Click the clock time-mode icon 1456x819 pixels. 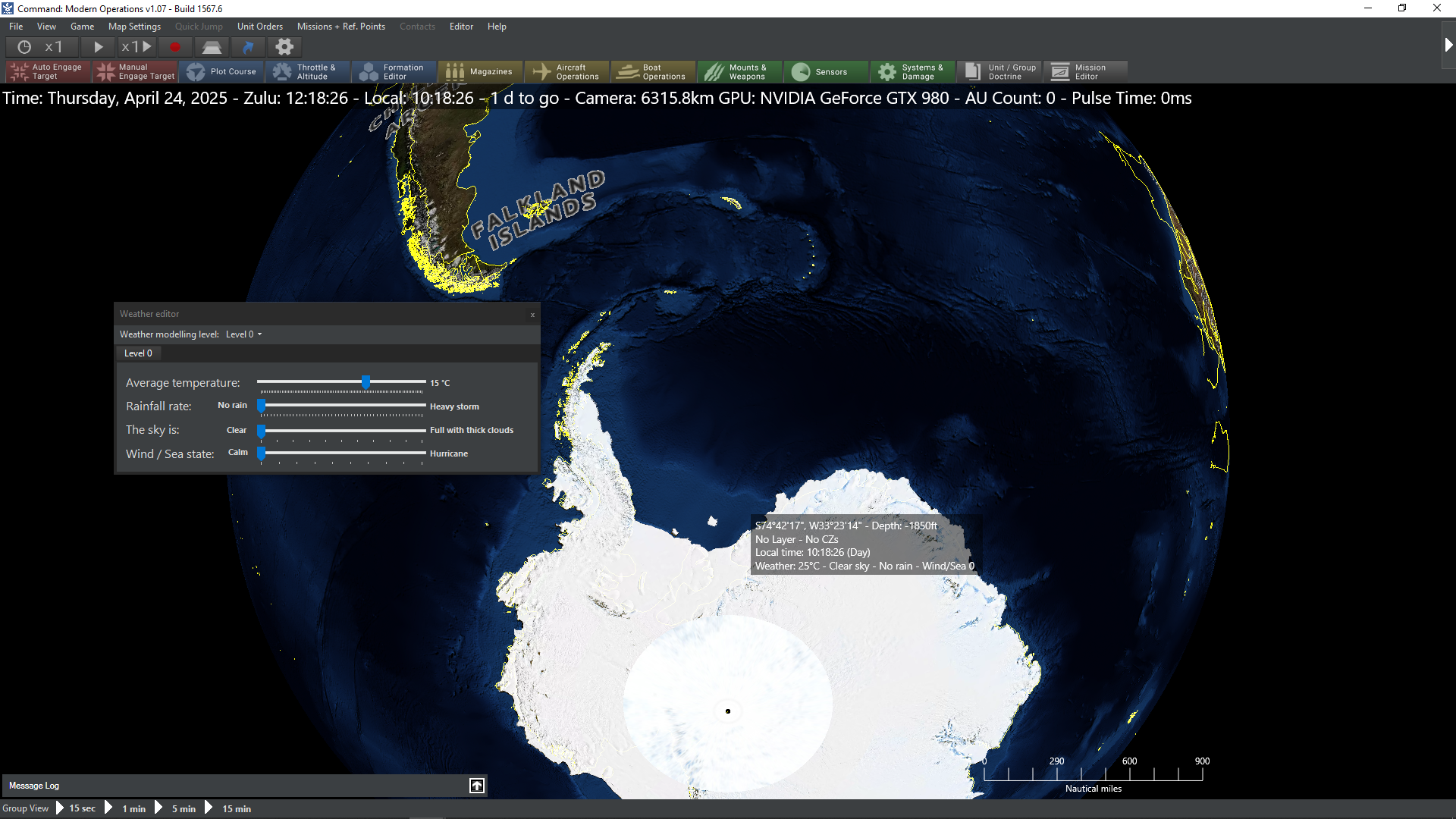point(24,47)
